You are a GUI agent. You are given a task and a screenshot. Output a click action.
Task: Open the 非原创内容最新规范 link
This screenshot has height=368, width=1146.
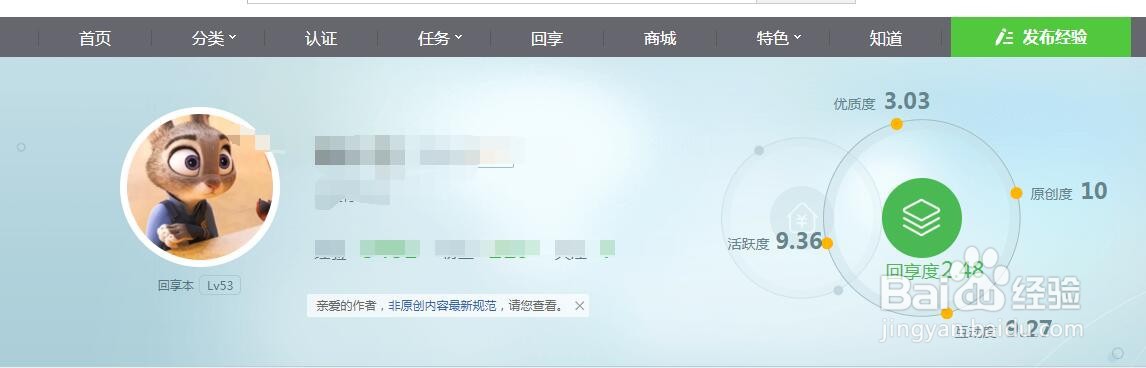[442, 306]
